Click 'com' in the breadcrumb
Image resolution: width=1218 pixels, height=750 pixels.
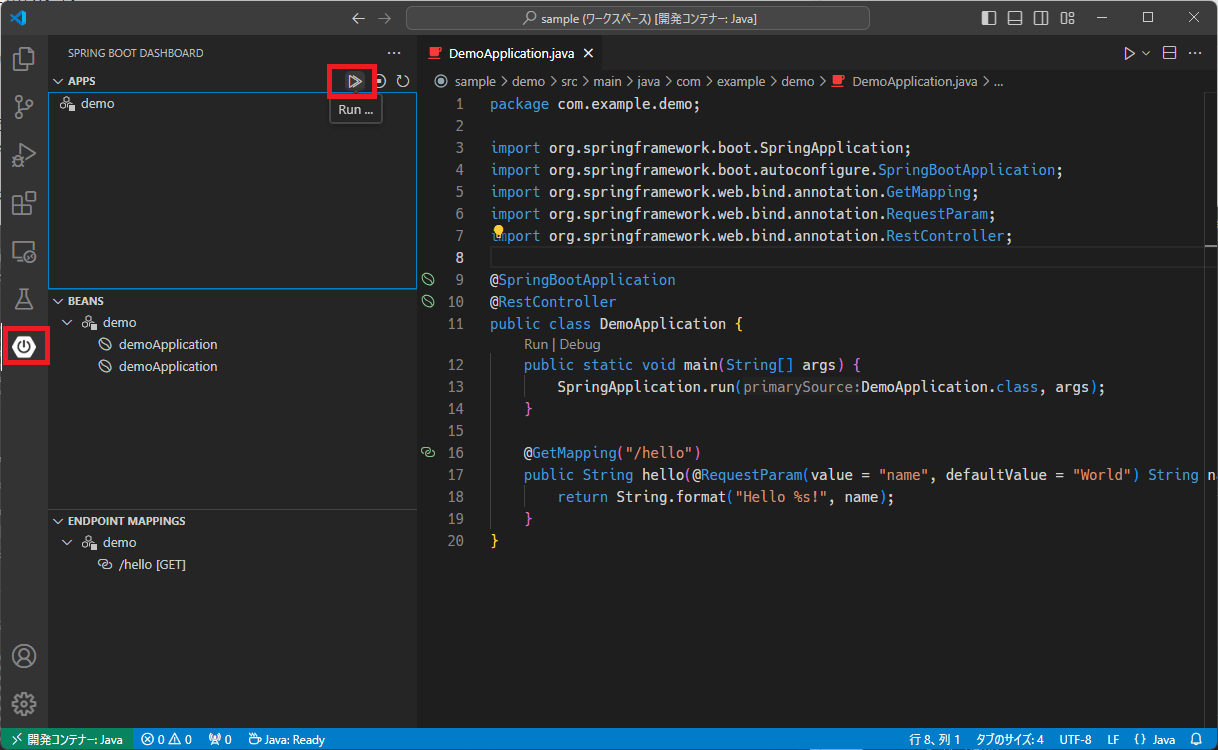pos(689,82)
